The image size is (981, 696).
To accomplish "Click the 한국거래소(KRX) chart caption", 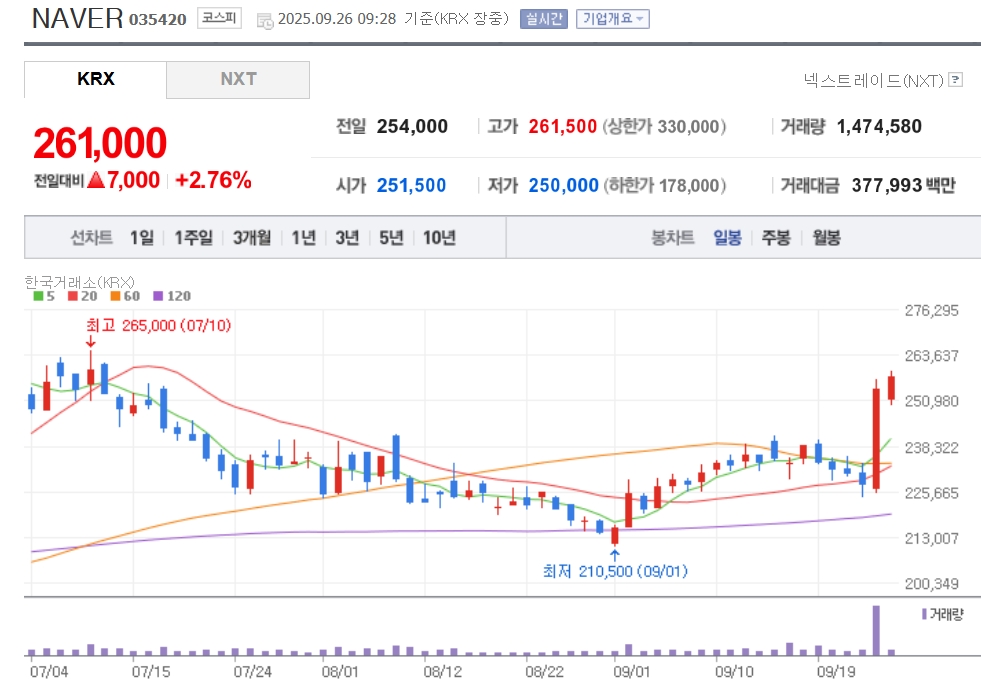I will tap(79, 282).
